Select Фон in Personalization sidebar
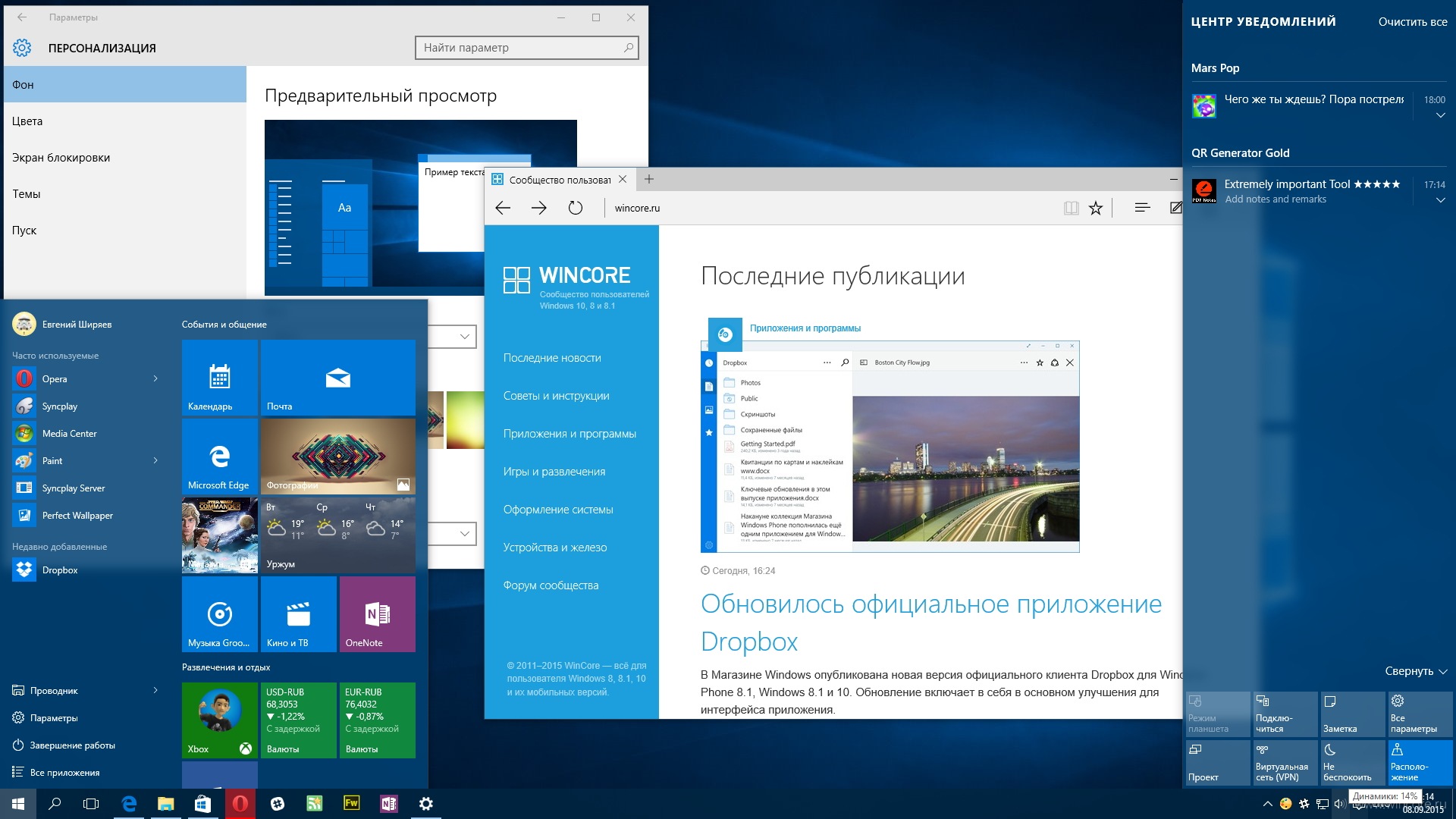This screenshot has height=819, width=1456. pos(125,84)
